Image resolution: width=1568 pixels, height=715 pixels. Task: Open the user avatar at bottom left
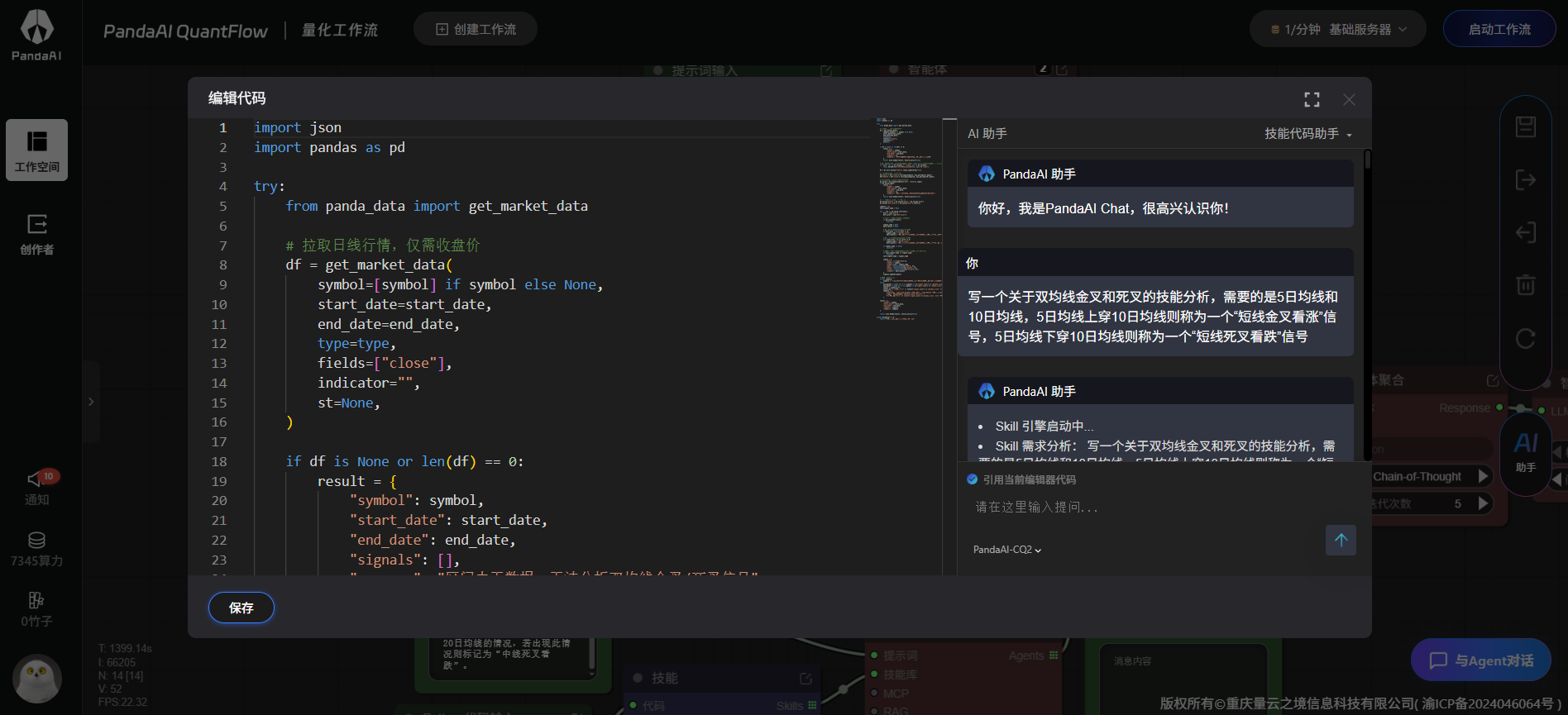(x=37, y=679)
